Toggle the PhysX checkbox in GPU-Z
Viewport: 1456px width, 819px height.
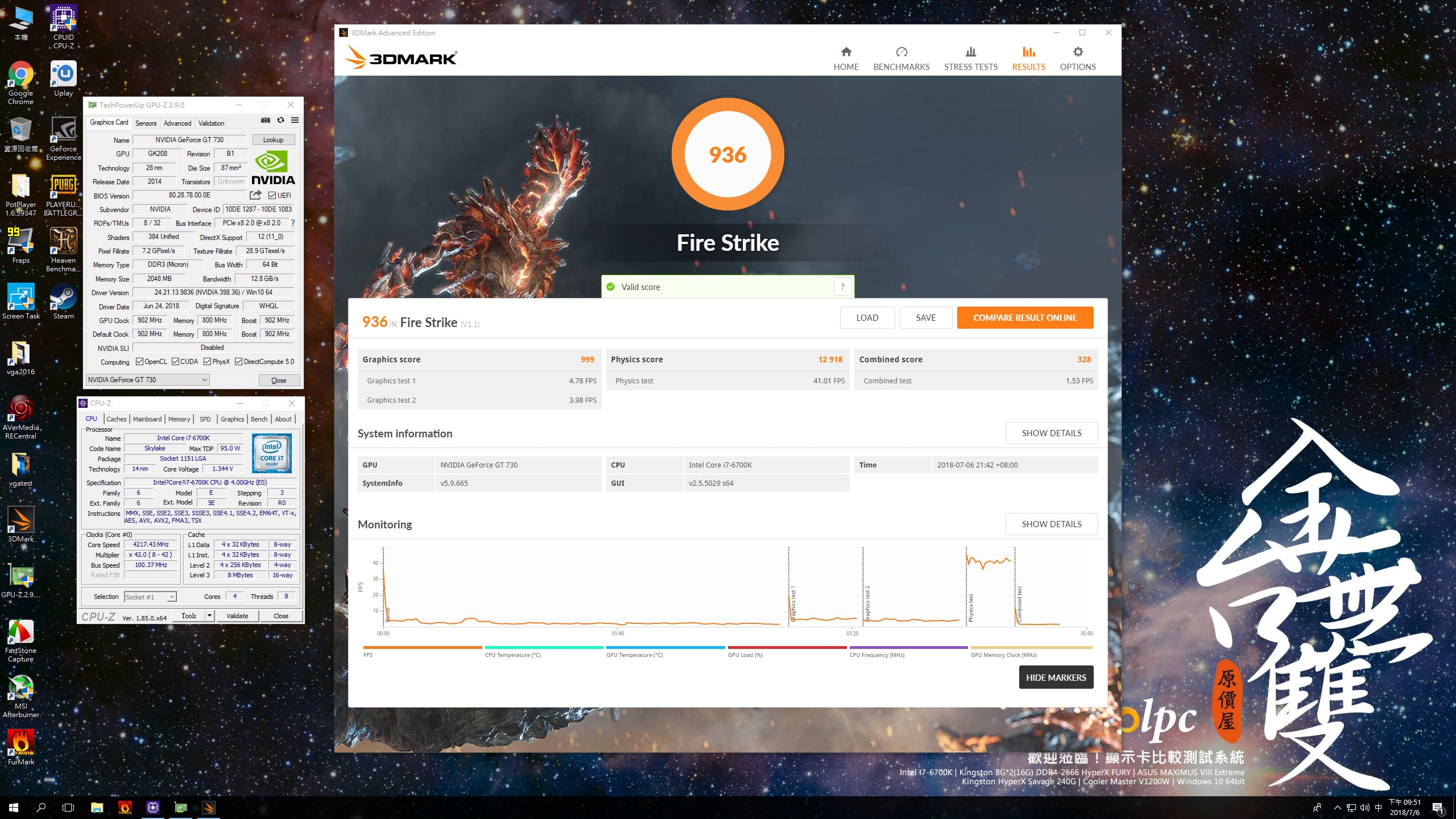(x=208, y=362)
